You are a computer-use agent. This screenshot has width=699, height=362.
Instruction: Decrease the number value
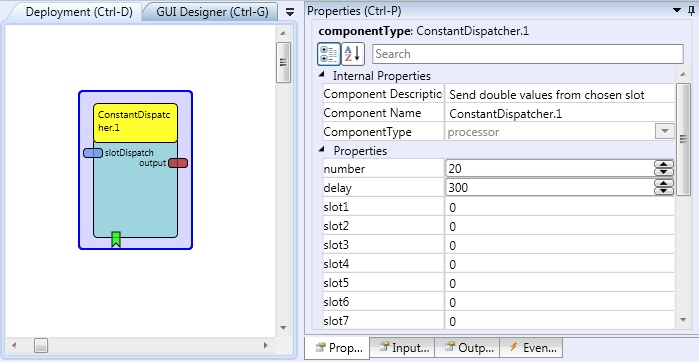[664, 173]
